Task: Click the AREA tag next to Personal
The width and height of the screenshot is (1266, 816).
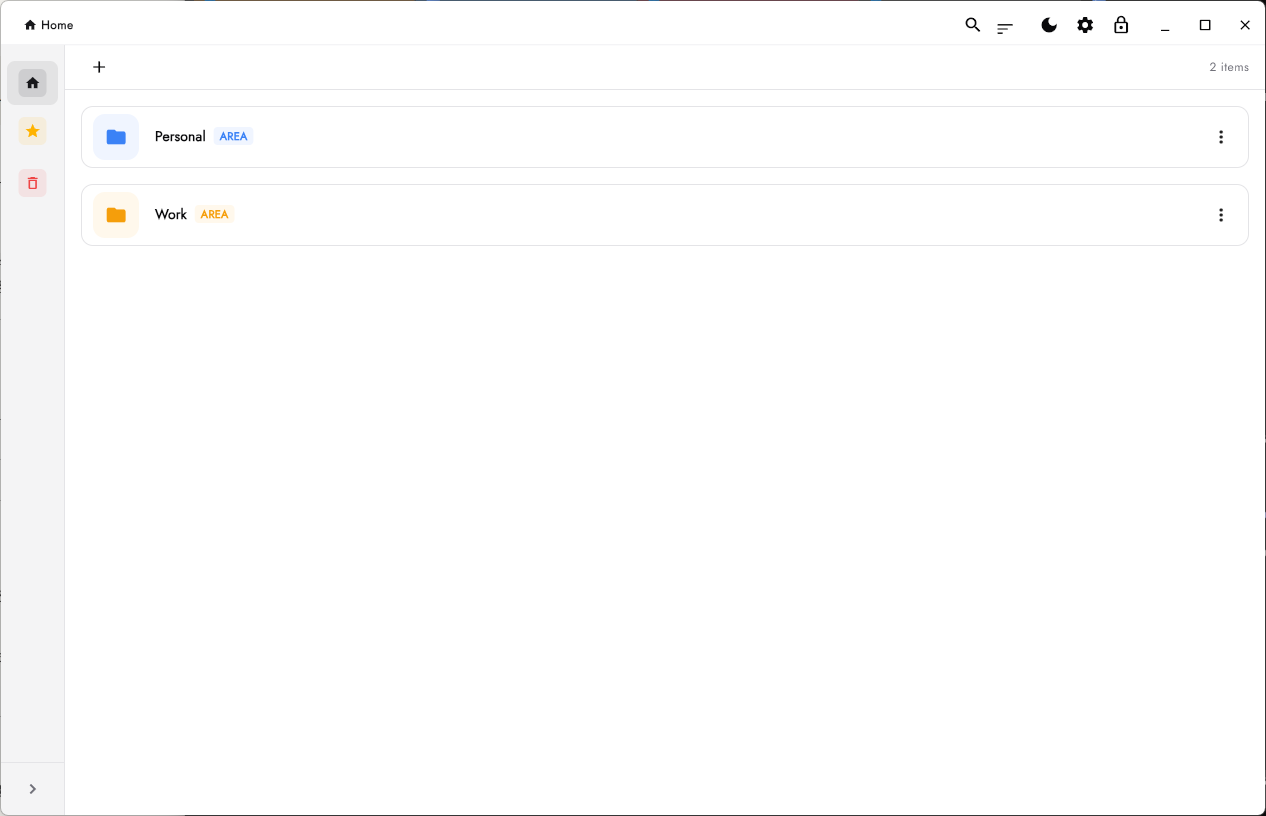Action: coord(233,137)
